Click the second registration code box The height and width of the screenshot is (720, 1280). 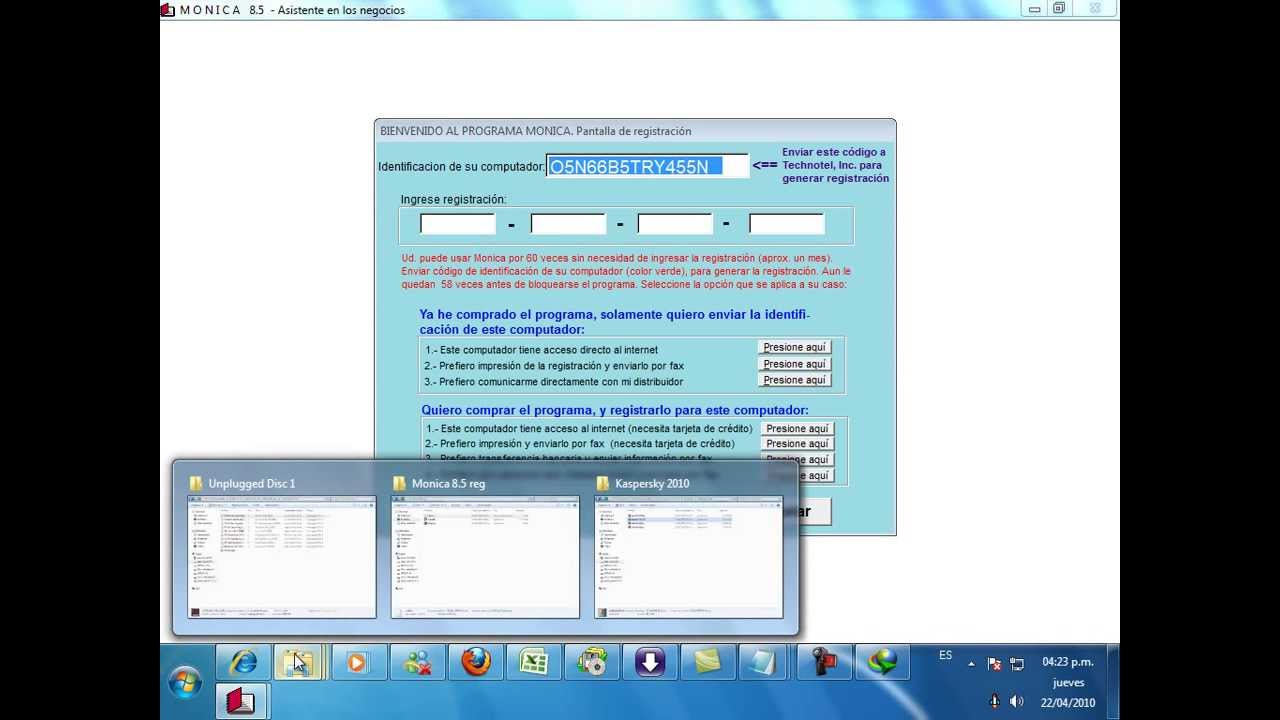[x=568, y=224]
